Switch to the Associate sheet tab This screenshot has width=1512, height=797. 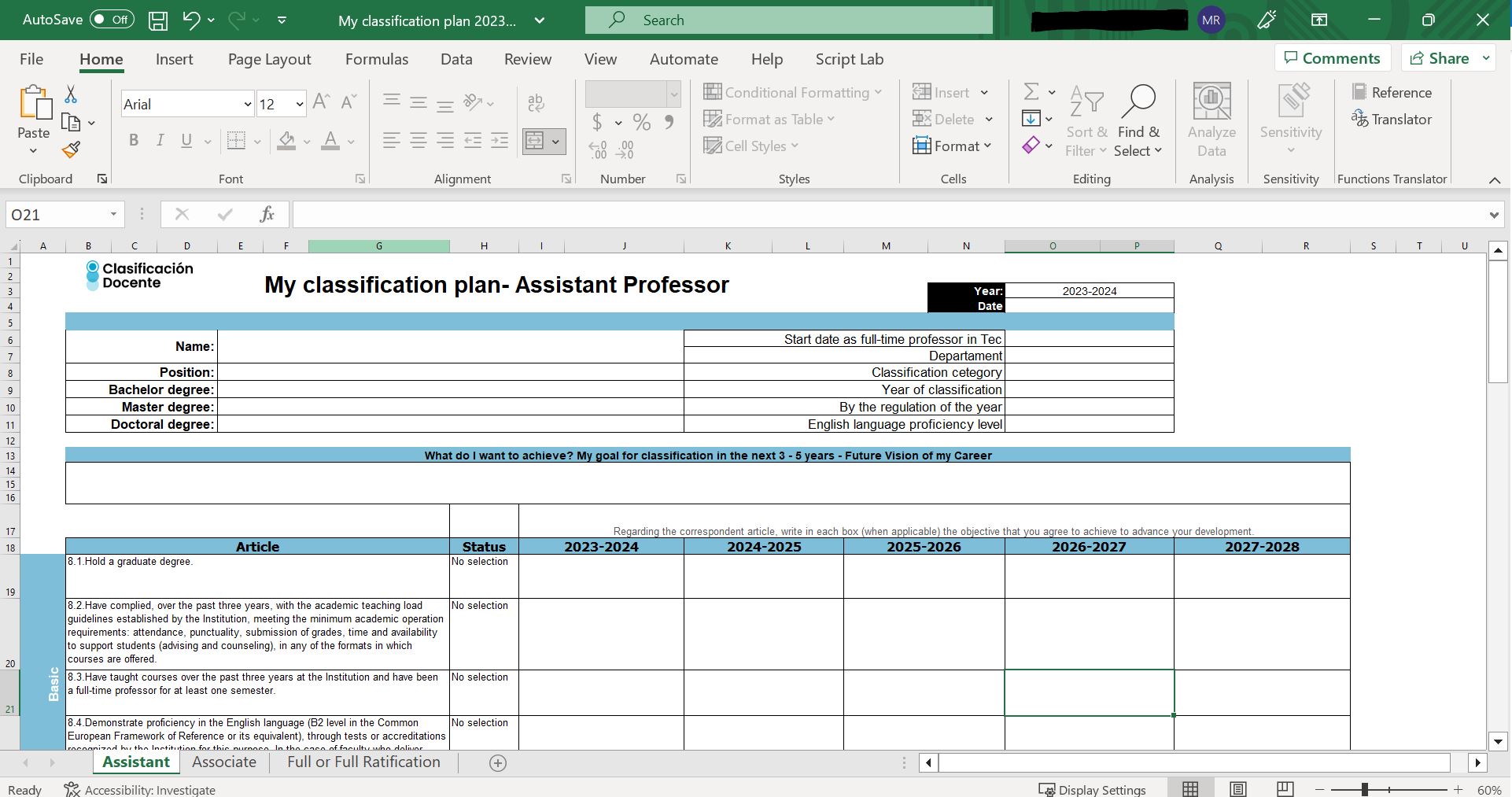(x=224, y=762)
